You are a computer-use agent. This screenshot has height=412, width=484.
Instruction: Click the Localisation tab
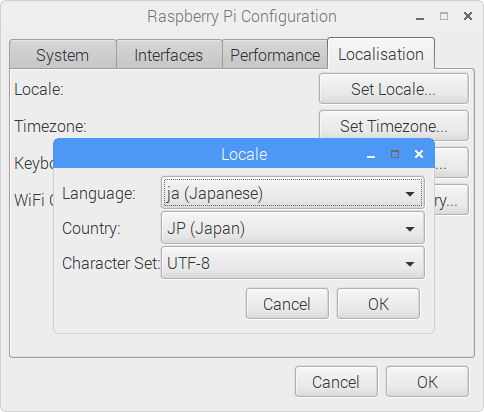[381, 54]
